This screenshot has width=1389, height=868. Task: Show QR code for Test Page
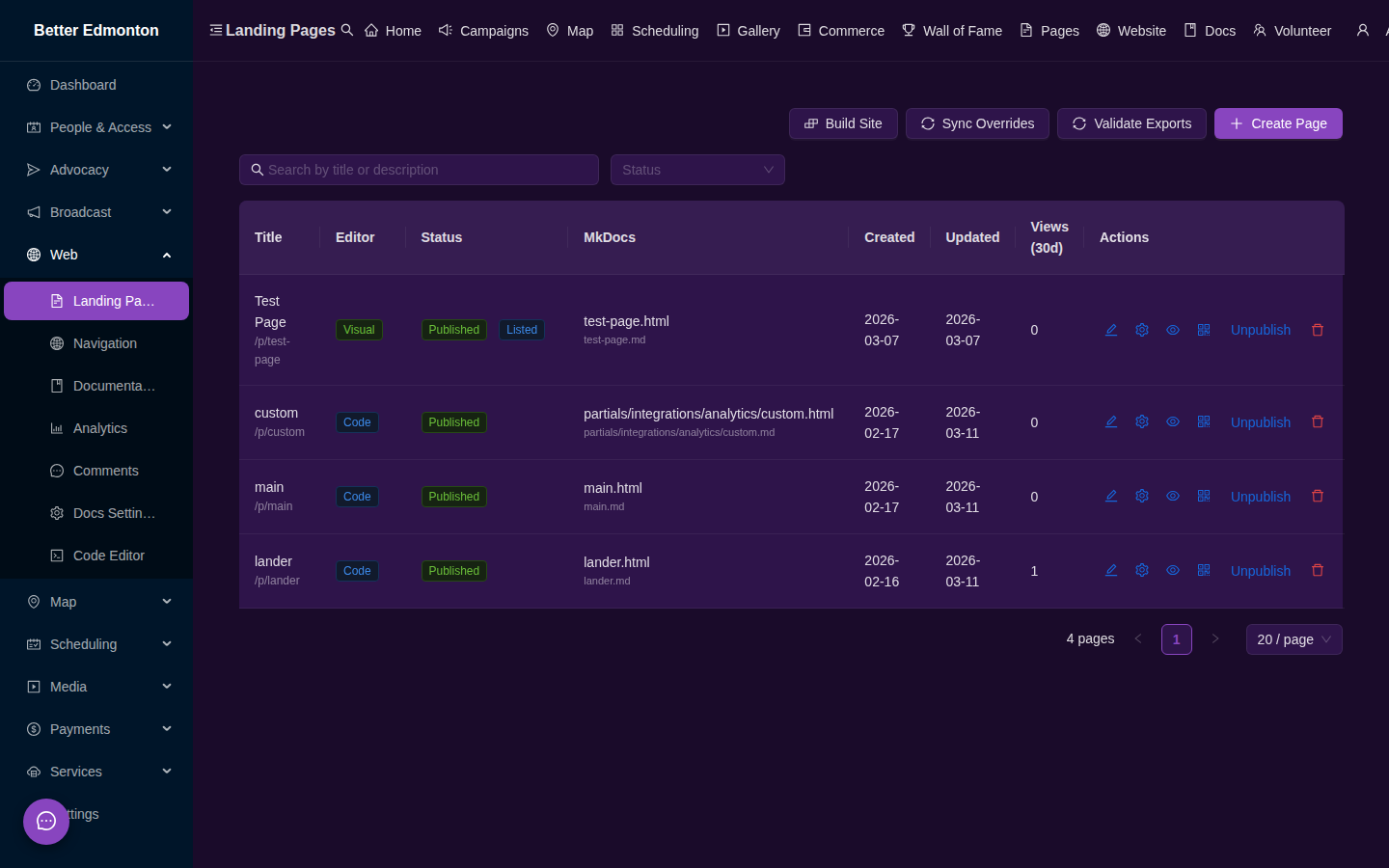point(1204,330)
